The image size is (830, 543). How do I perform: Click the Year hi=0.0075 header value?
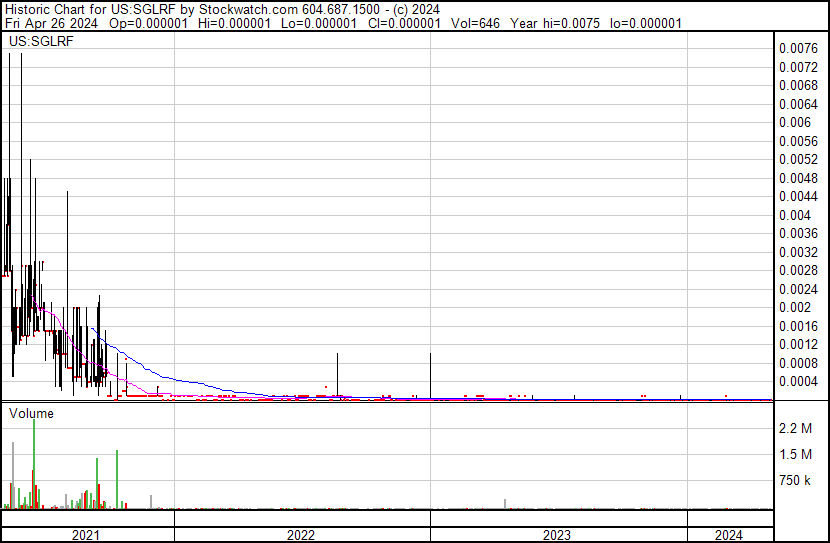click(554, 22)
